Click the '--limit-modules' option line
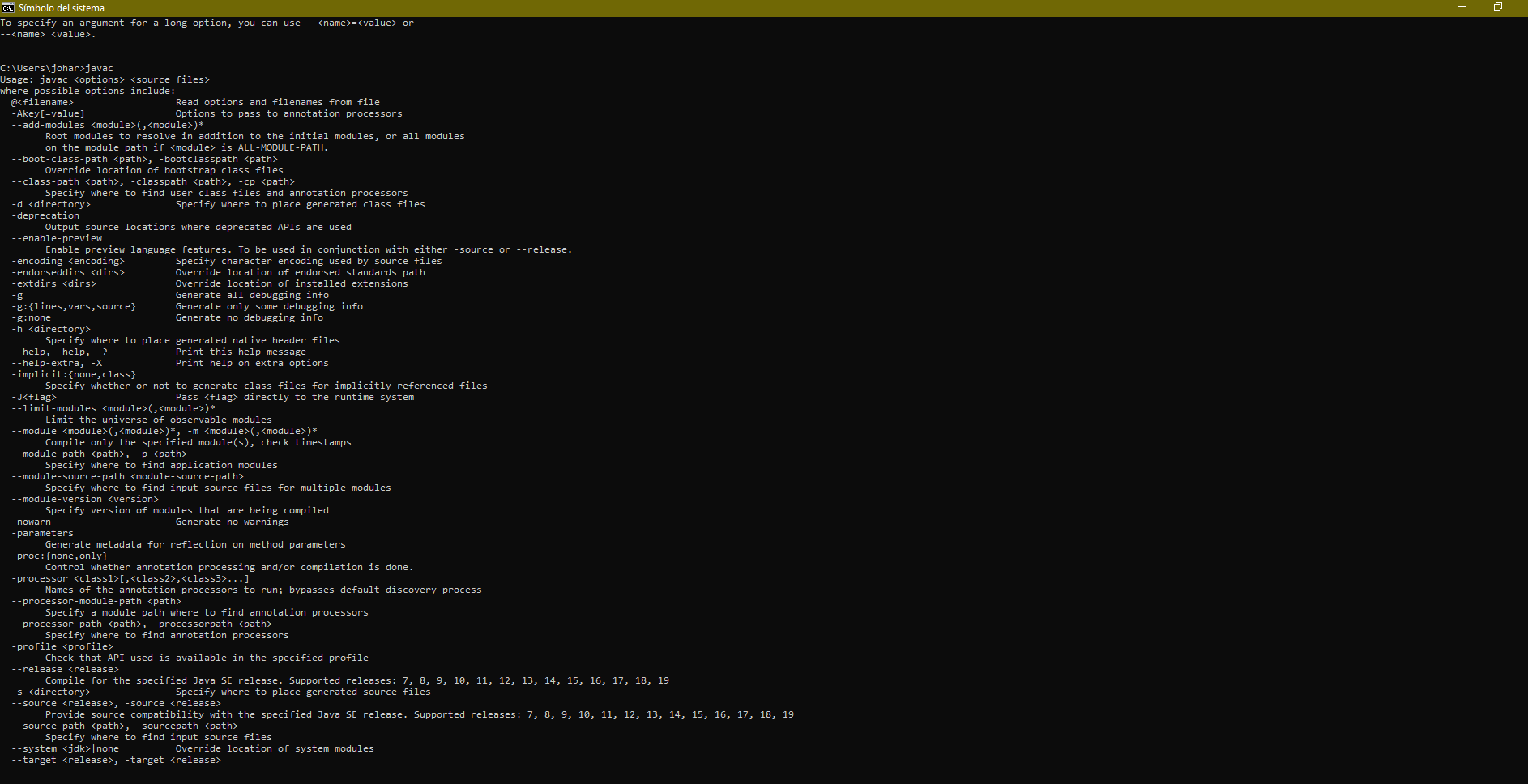Image resolution: width=1528 pixels, height=784 pixels. point(113,408)
